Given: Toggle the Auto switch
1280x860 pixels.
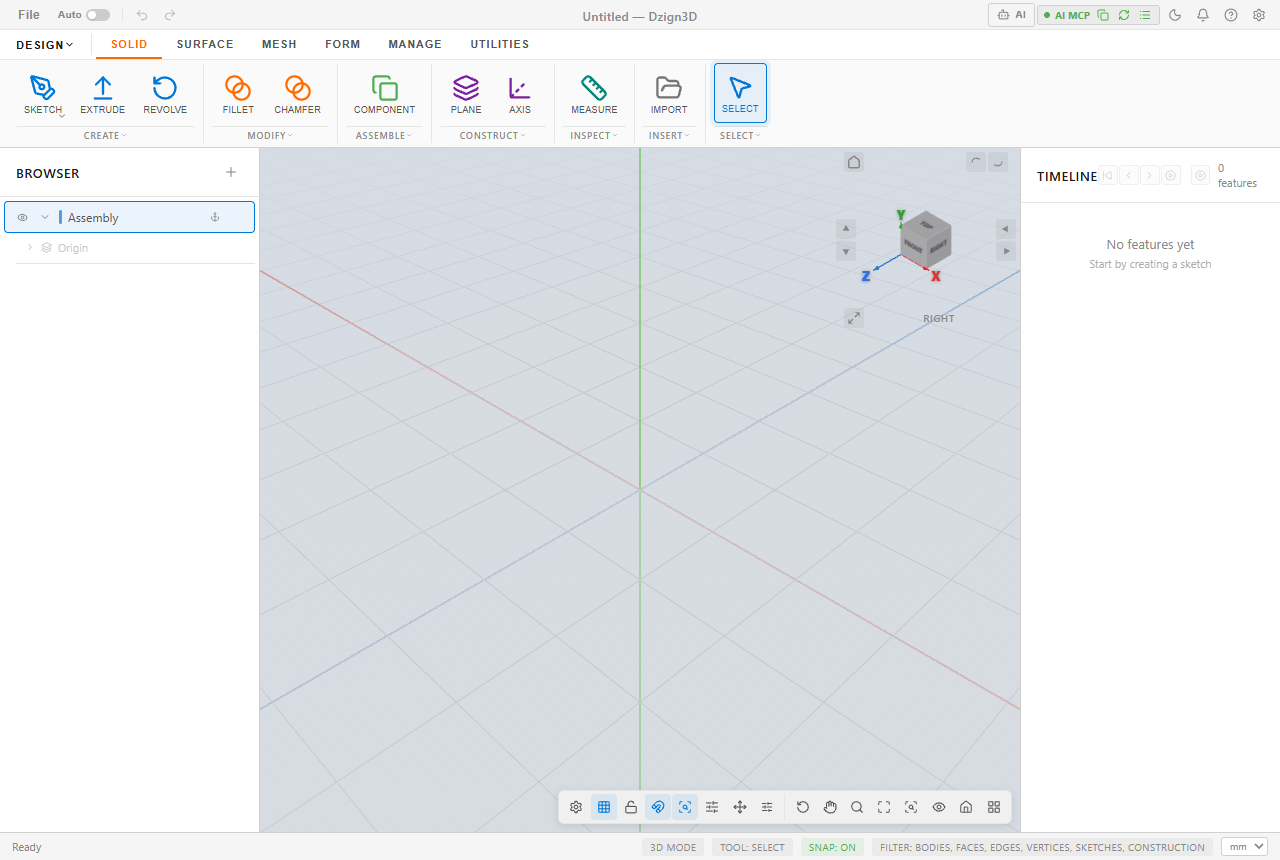Looking at the screenshot, I should point(98,15).
